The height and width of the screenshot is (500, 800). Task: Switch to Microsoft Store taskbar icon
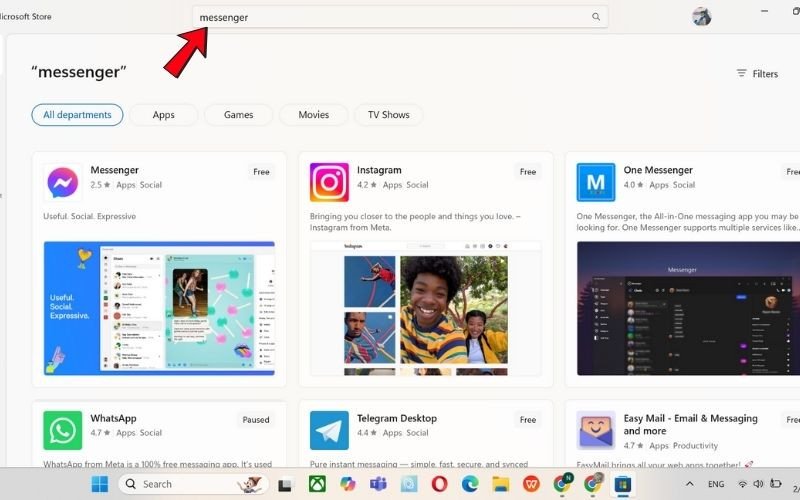coord(622,484)
